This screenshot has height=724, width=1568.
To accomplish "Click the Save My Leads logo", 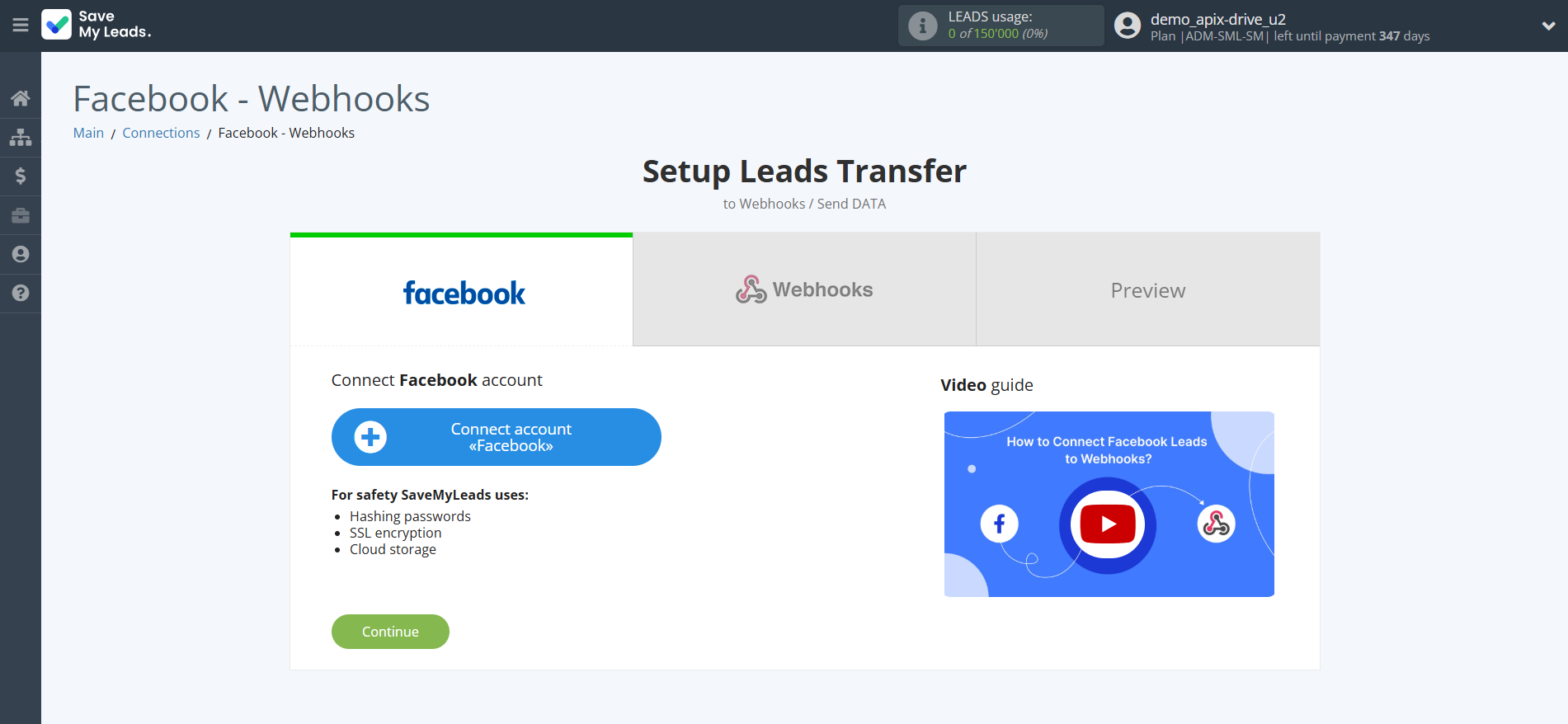I will (x=97, y=25).
